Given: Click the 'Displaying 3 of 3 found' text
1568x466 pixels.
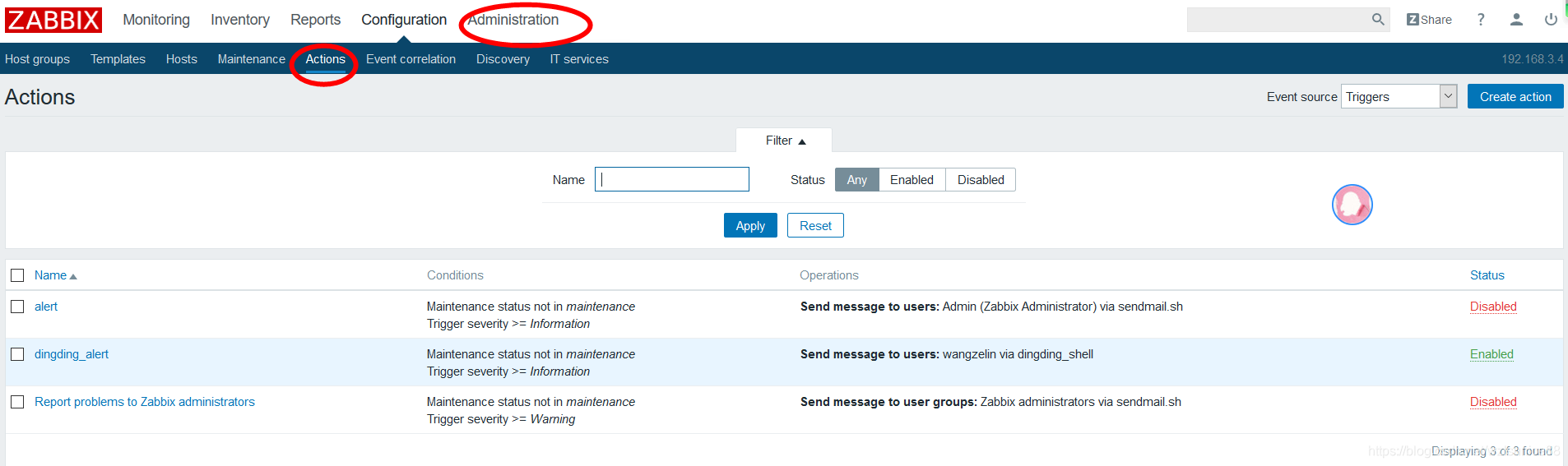Looking at the screenshot, I should (1491, 451).
